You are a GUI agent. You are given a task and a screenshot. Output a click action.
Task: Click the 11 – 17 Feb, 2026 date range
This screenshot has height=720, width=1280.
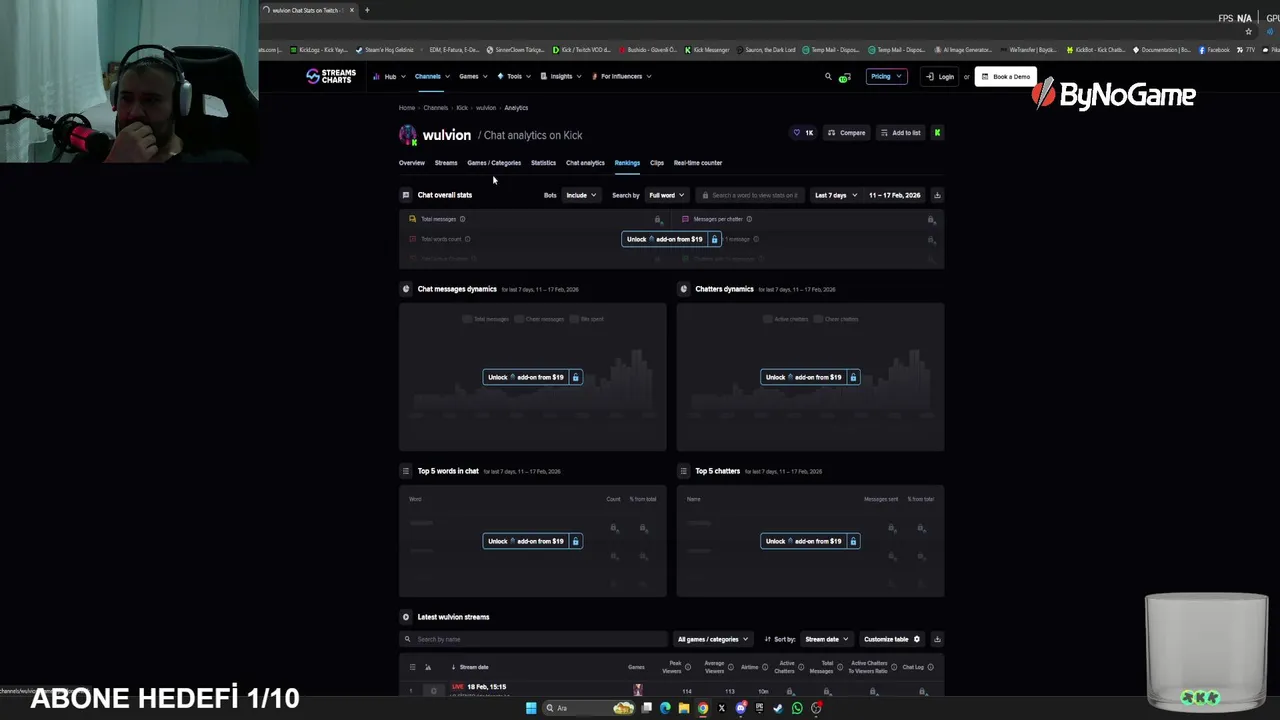pos(894,195)
